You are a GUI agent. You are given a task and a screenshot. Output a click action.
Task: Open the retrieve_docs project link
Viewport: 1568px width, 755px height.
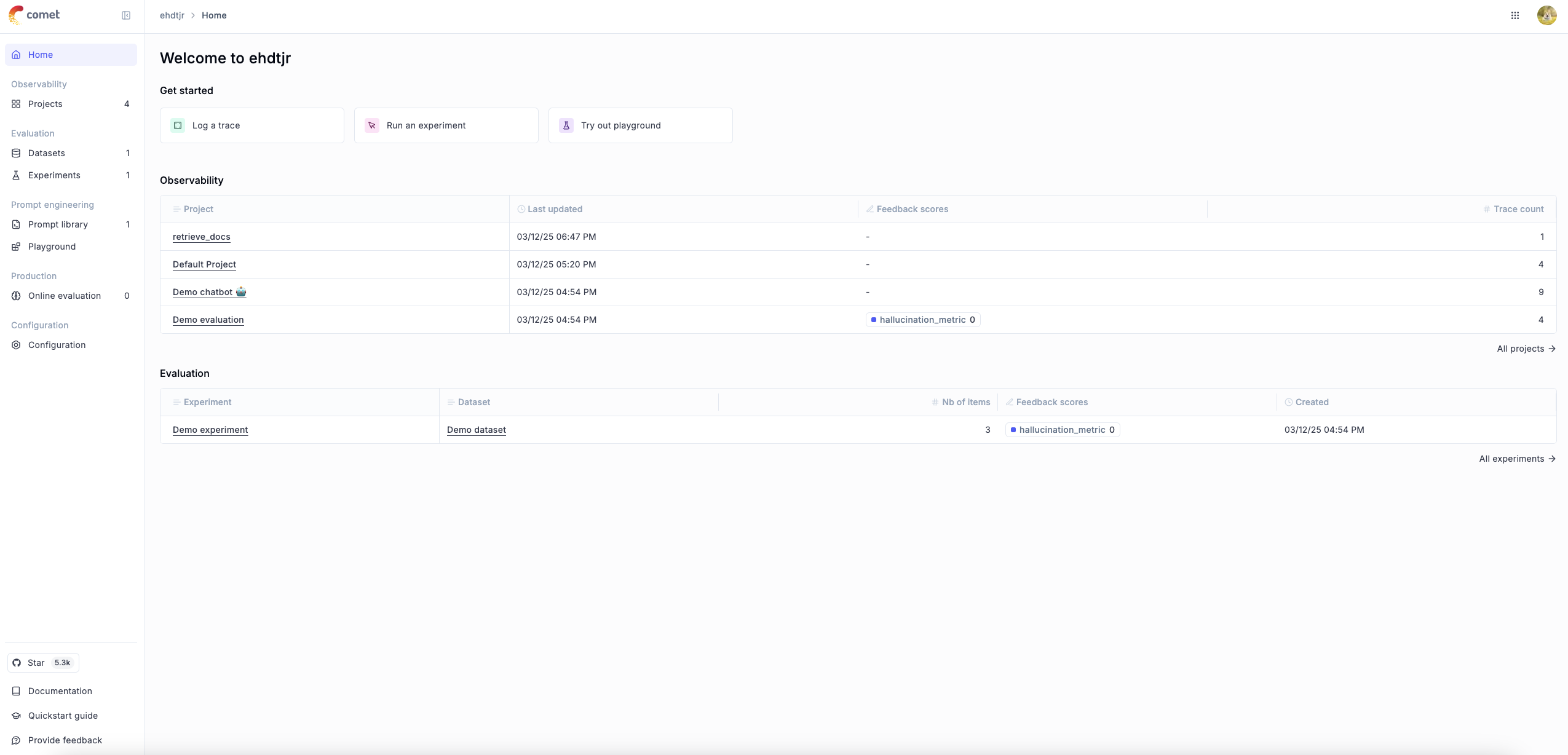point(202,237)
